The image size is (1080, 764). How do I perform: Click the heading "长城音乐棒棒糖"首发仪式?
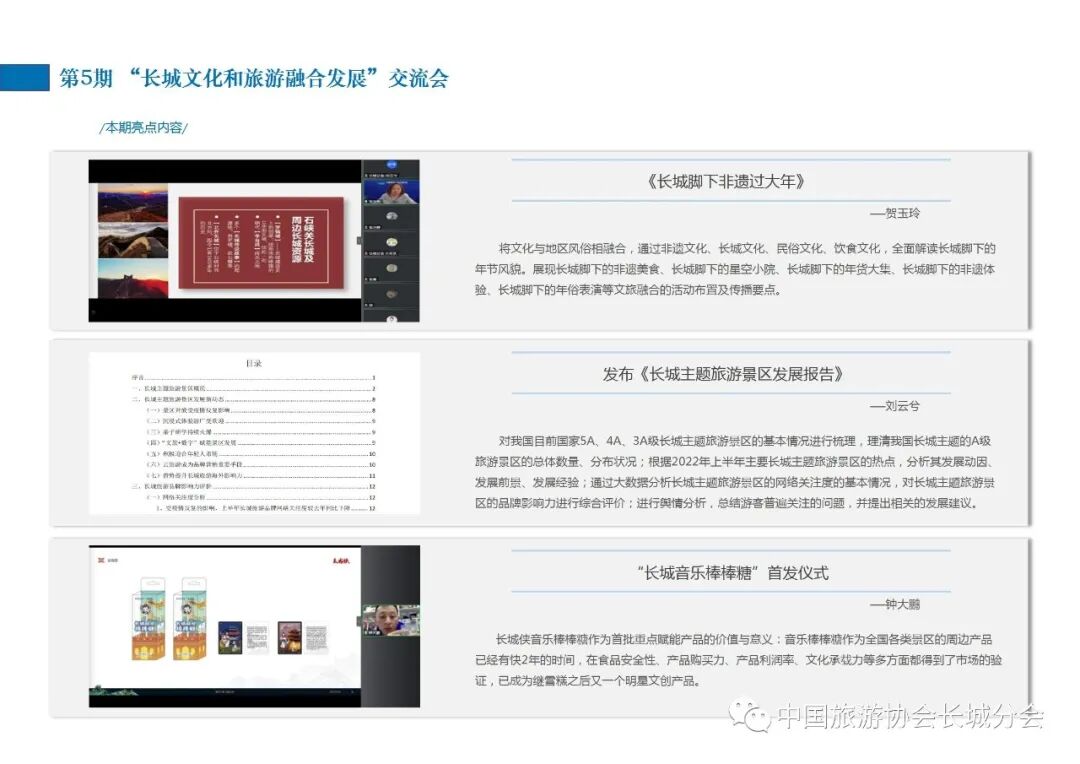click(732, 572)
